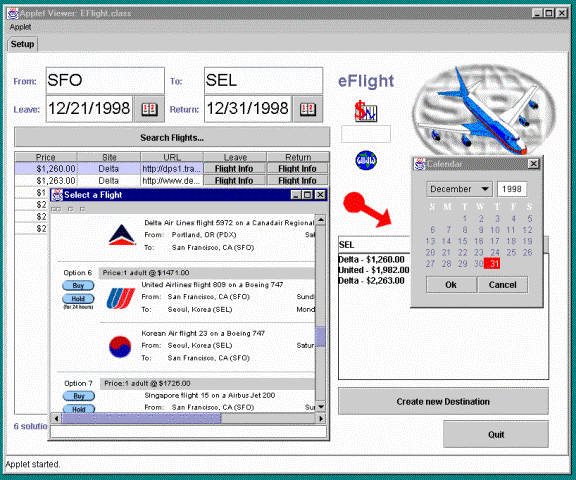Click the Return column header
The height and width of the screenshot is (480, 576).
[x=298, y=157]
